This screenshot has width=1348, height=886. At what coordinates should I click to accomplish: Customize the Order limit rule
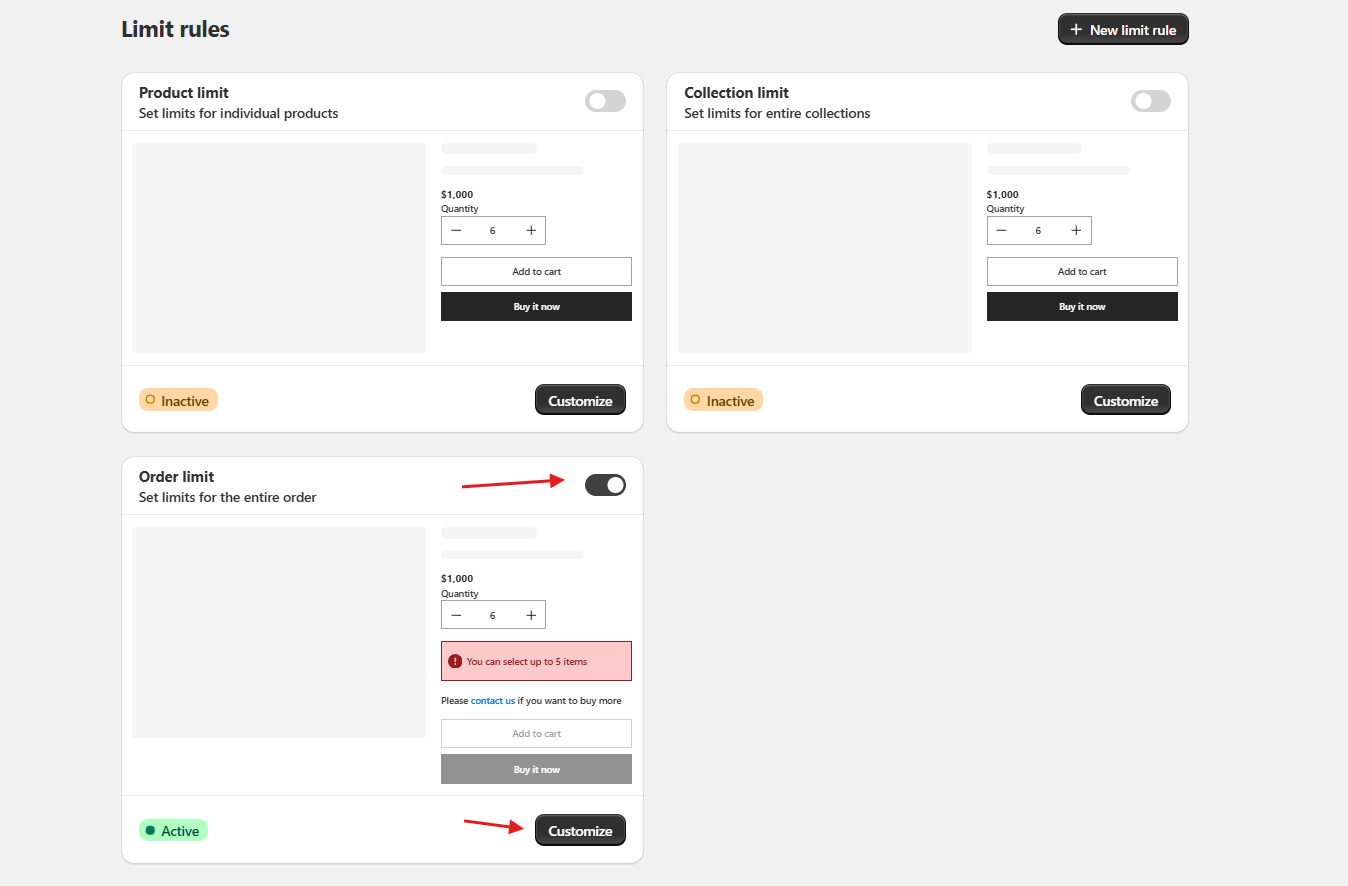point(580,831)
